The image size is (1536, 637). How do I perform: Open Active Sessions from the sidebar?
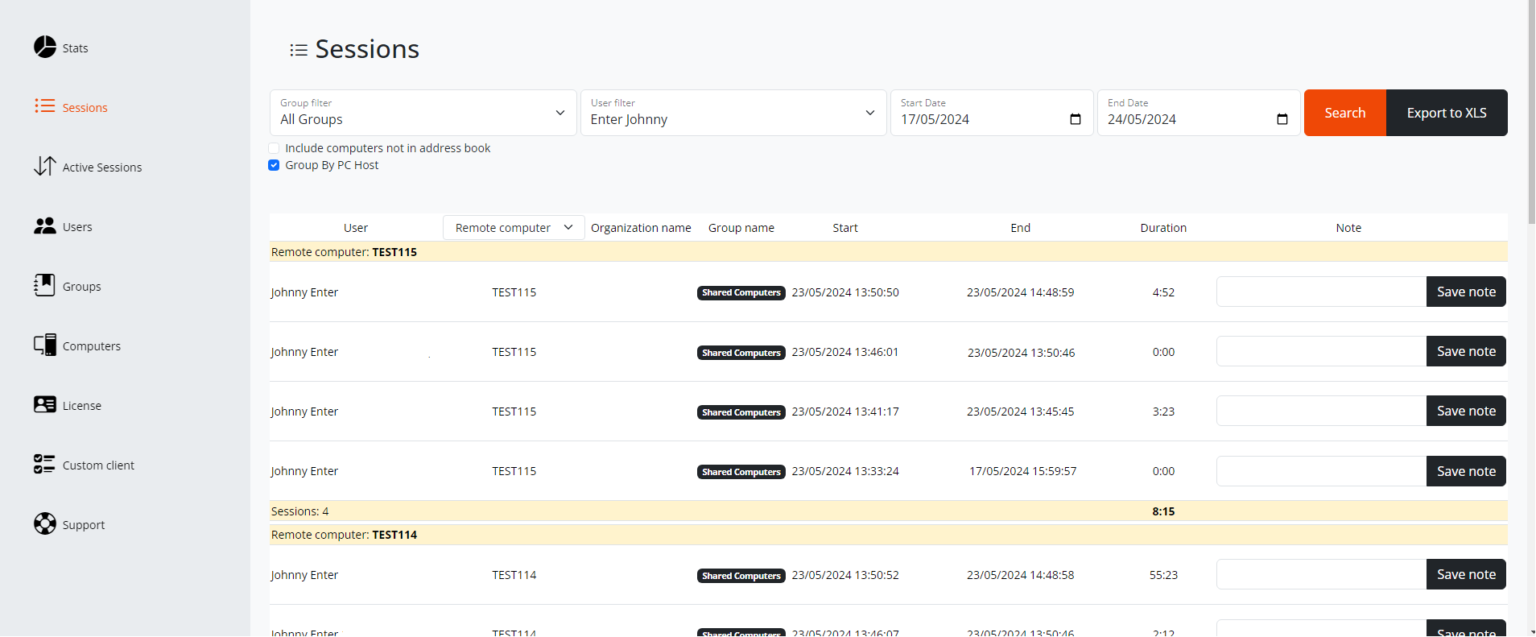pos(45,167)
